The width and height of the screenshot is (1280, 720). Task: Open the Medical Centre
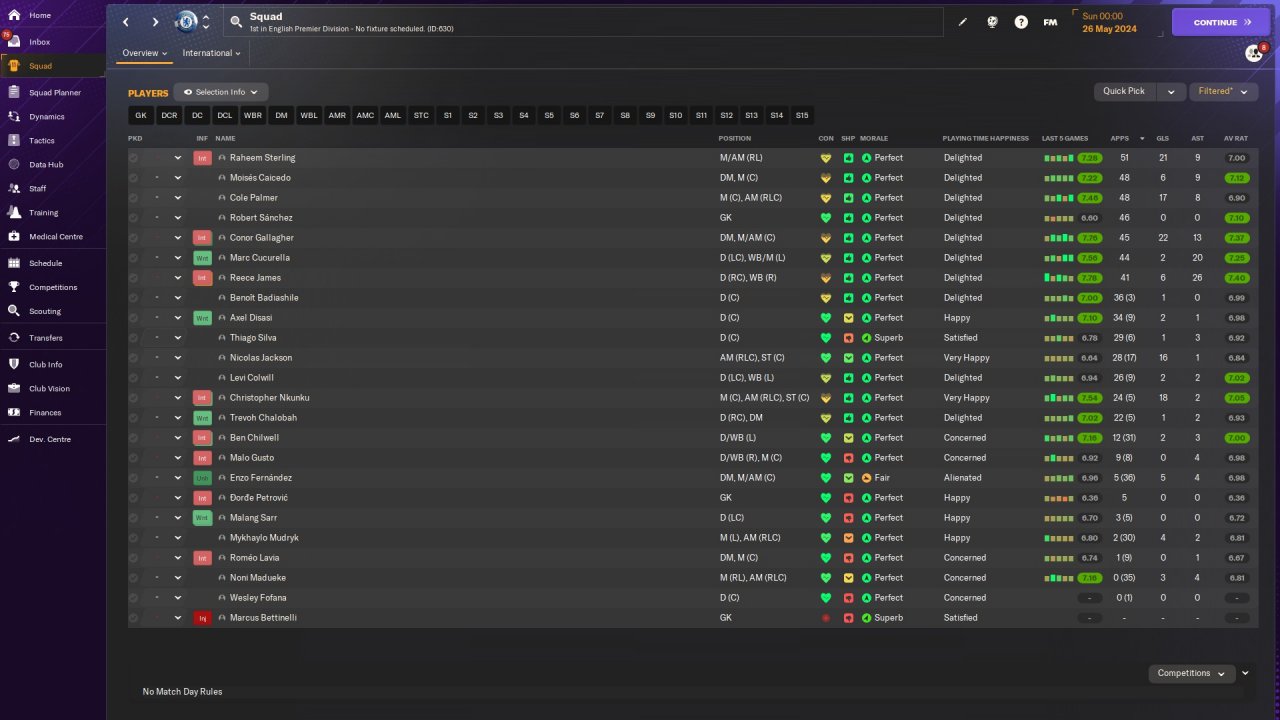click(x=52, y=237)
